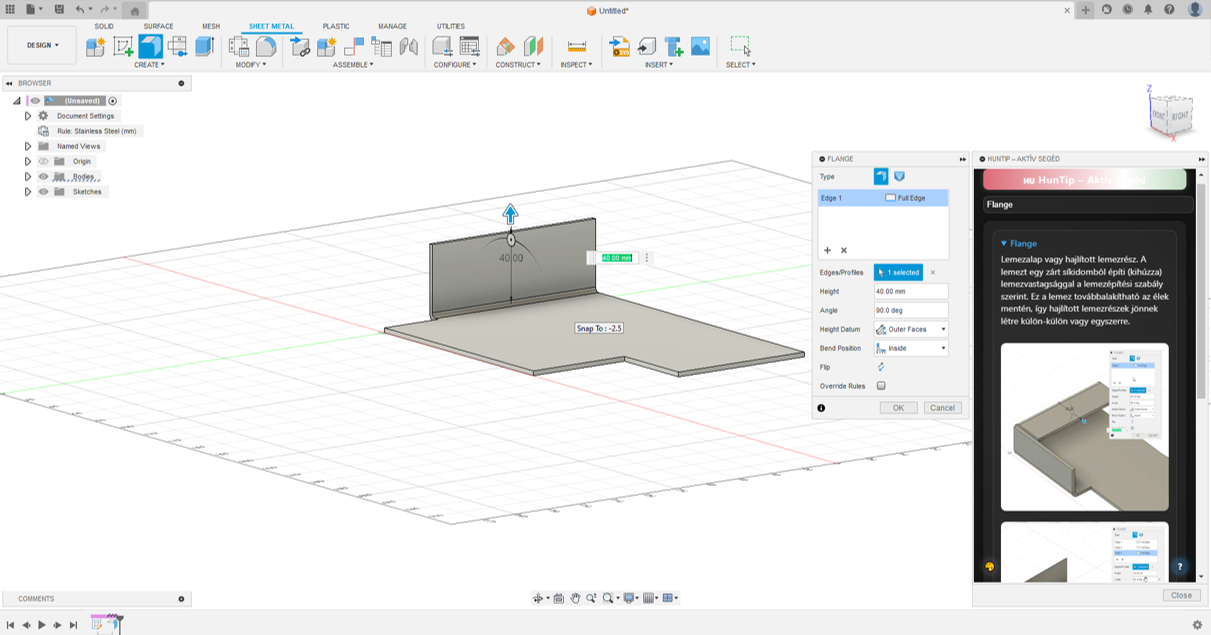Click the Flip direction icon in the Flange dialog
The image size is (1211, 635).
(881, 367)
